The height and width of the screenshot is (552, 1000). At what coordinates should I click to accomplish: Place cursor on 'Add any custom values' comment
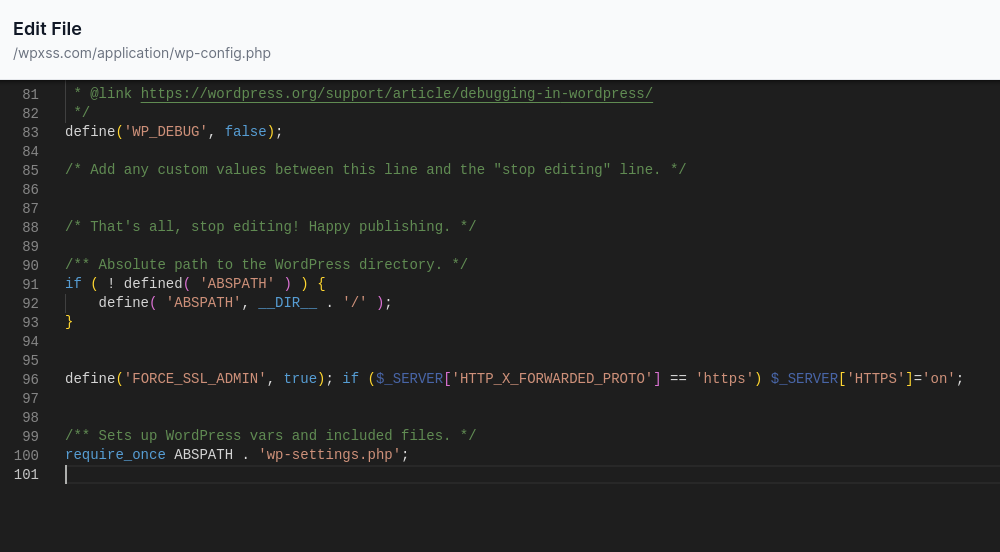pyautogui.click(x=376, y=170)
